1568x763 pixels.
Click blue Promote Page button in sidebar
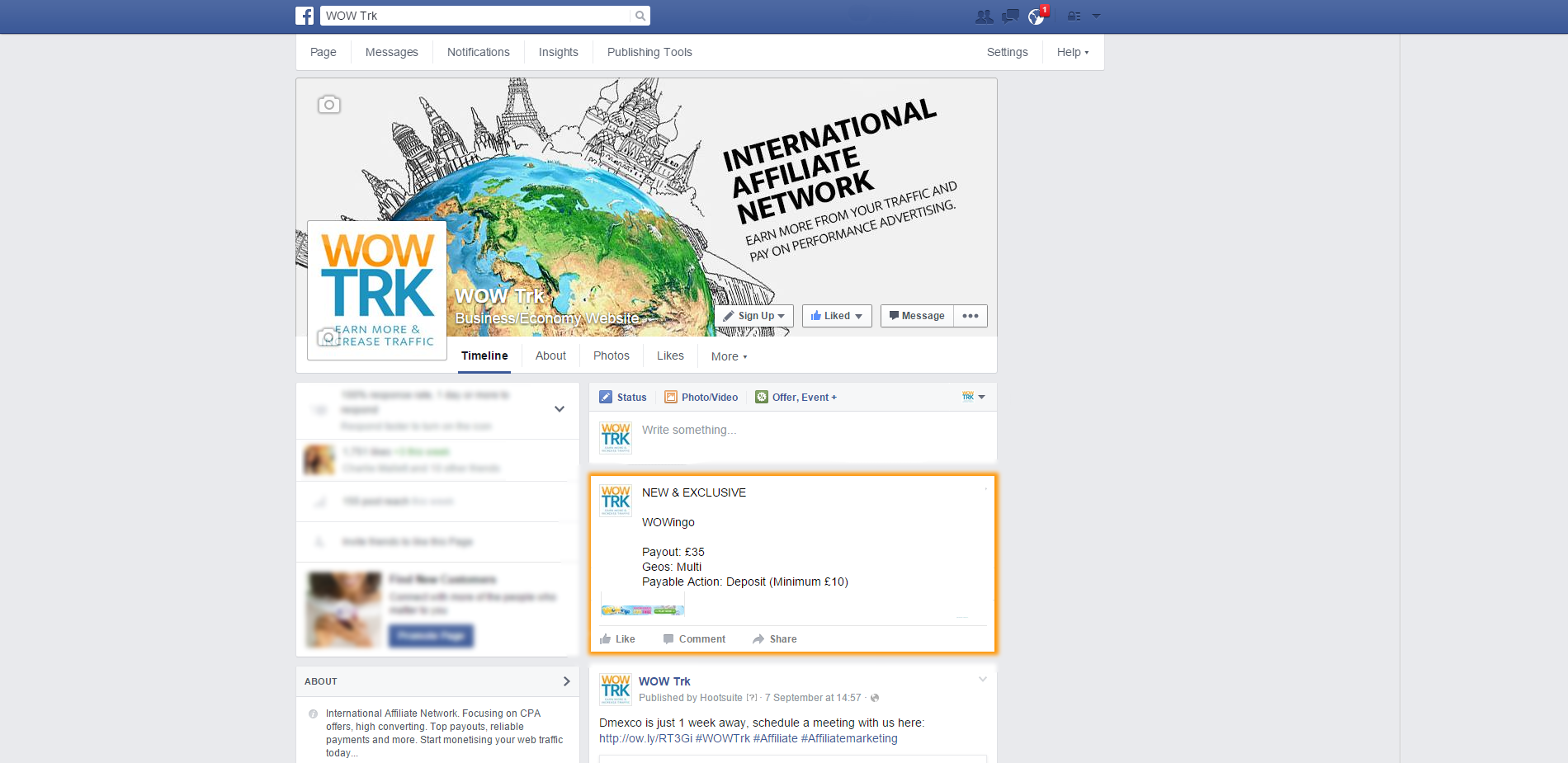431,635
